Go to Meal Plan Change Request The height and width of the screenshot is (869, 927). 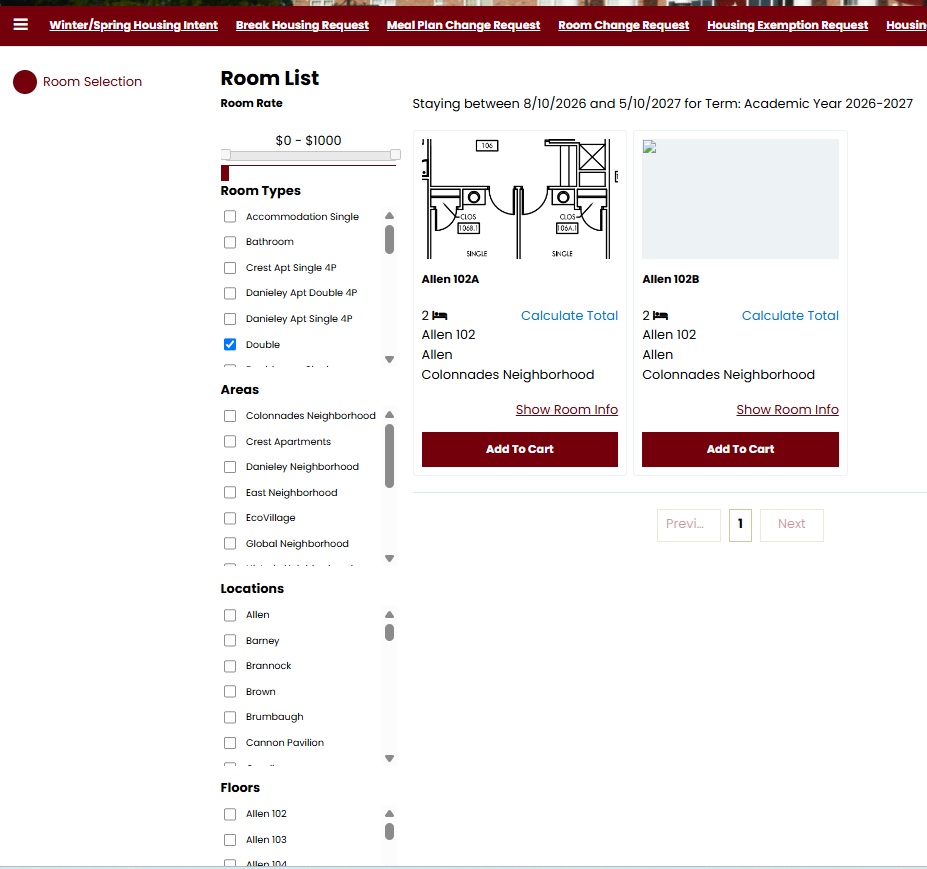(x=463, y=26)
